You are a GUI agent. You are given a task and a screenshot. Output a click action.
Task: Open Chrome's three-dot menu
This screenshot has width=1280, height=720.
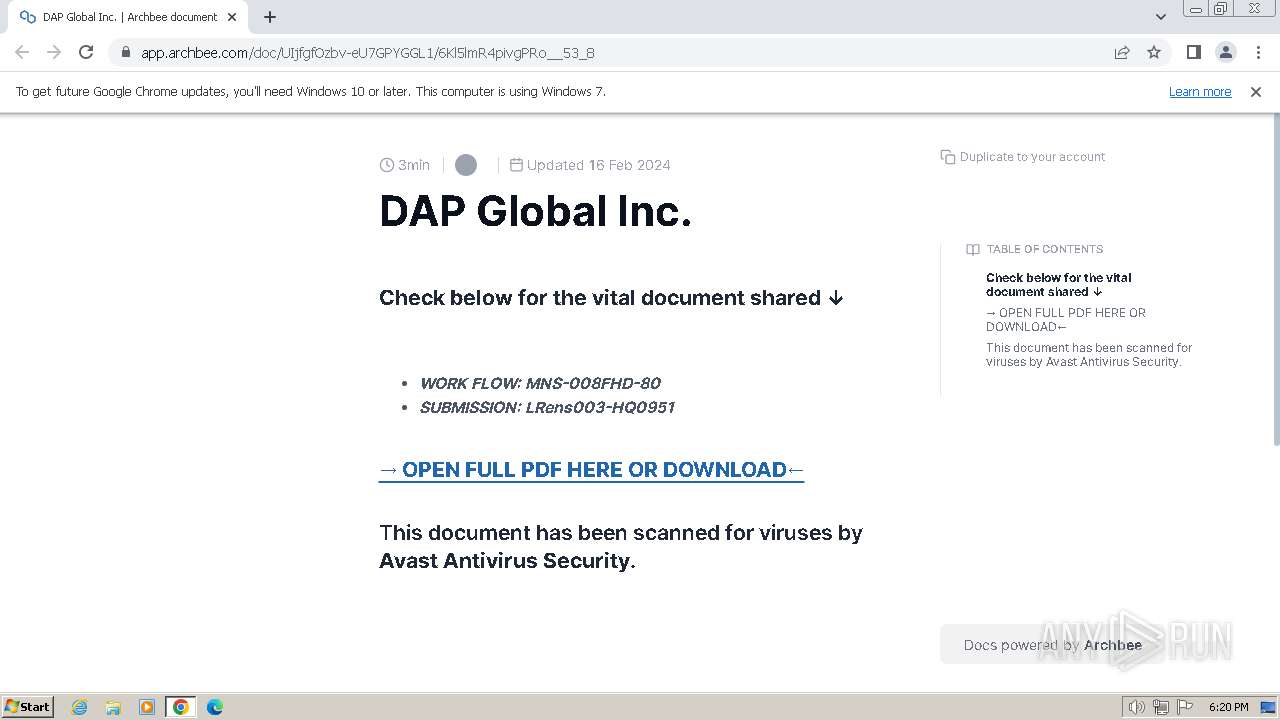(x=1258, y=52)
